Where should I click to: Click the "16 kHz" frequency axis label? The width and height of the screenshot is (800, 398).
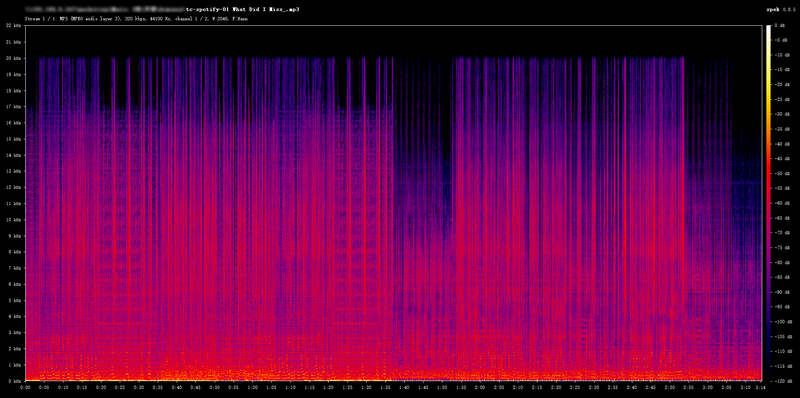tap(13, 122)
